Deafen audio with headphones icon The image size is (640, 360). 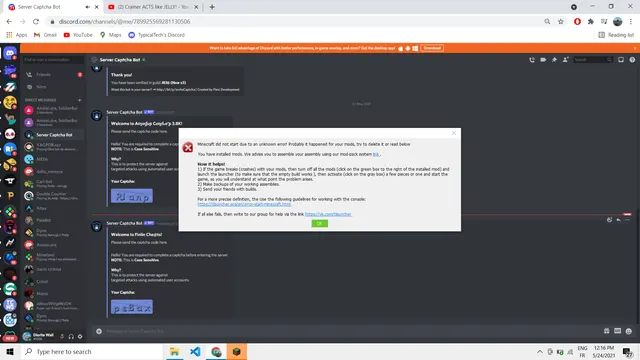(x=71, y=336)
